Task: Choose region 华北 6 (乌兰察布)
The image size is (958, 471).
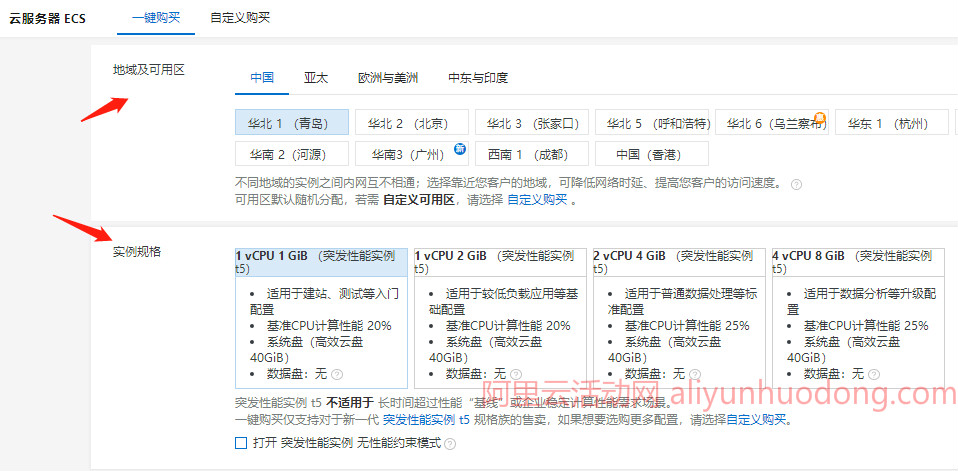Action: click(772, 122)
